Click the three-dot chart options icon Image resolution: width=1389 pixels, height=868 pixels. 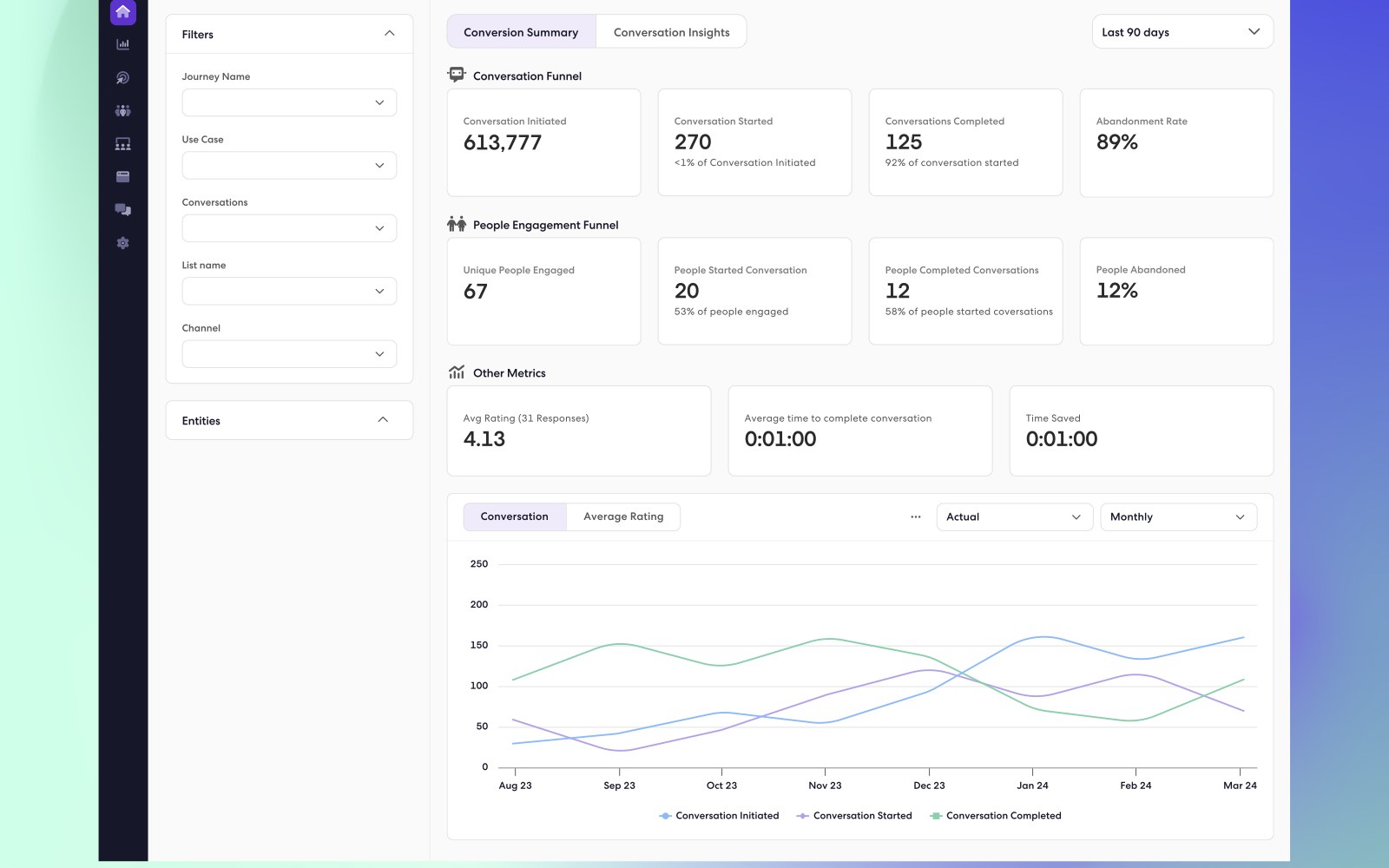coord(915,516)
